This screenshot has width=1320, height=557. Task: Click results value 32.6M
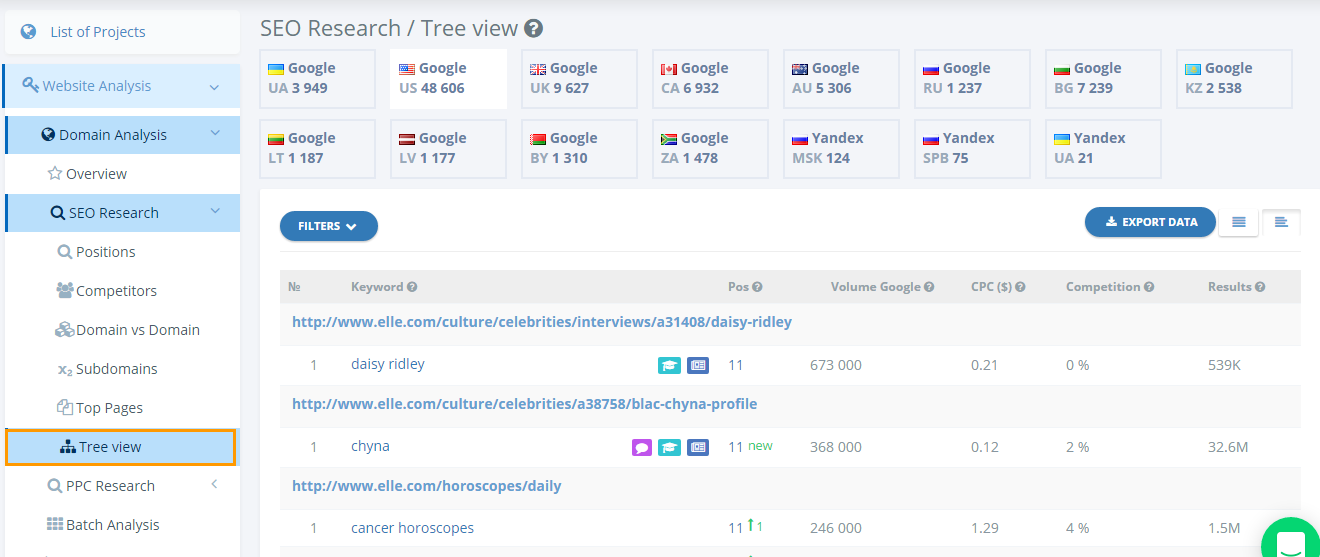click(1228, 447)
